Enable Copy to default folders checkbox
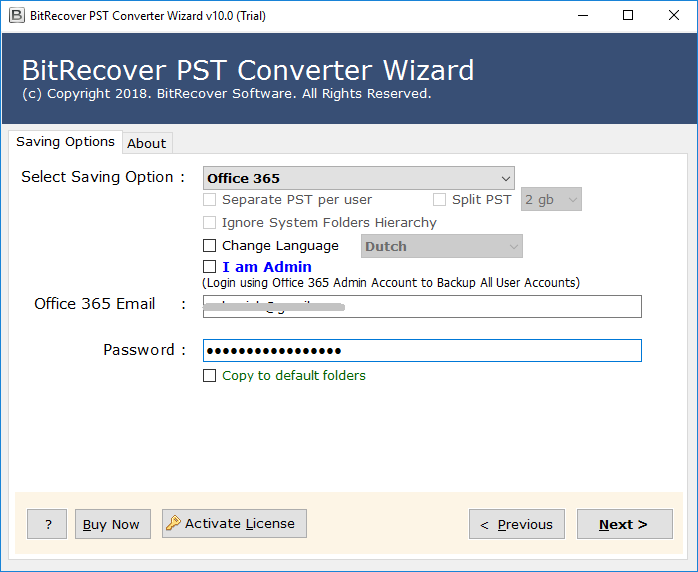698x572 pixels. (209, 375)
